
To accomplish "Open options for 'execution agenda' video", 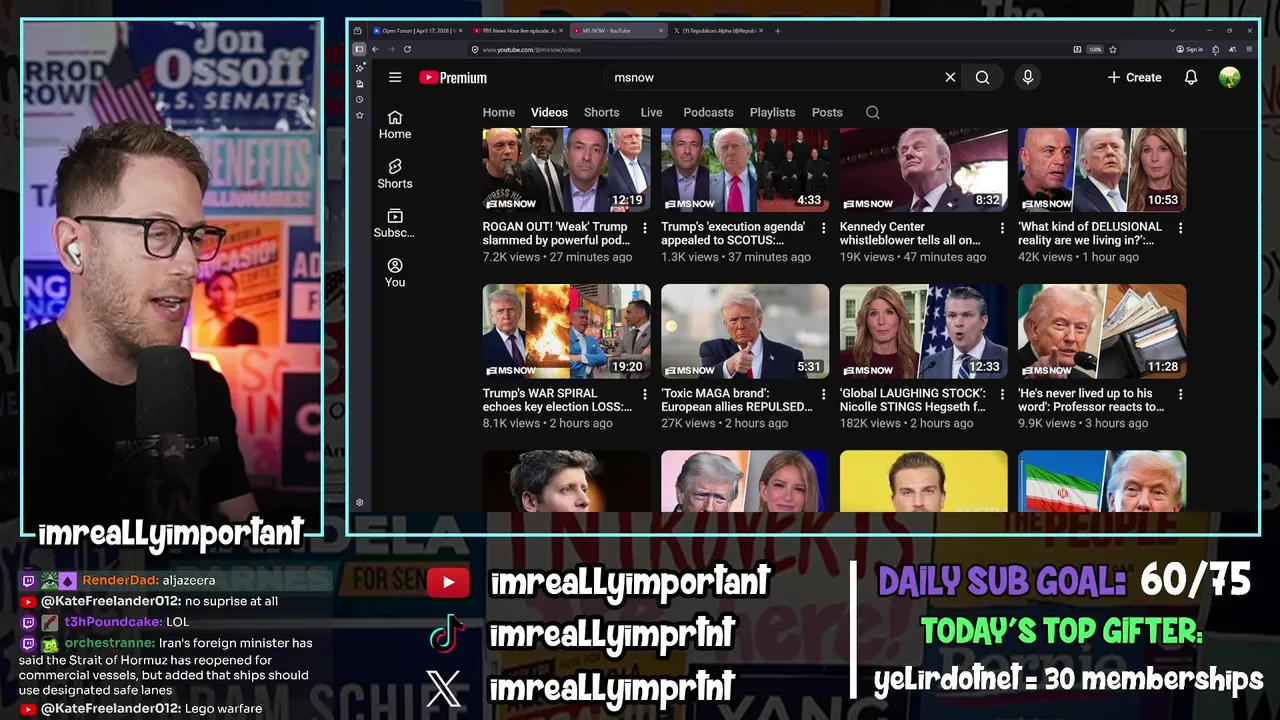I will (x=823, y=228).
